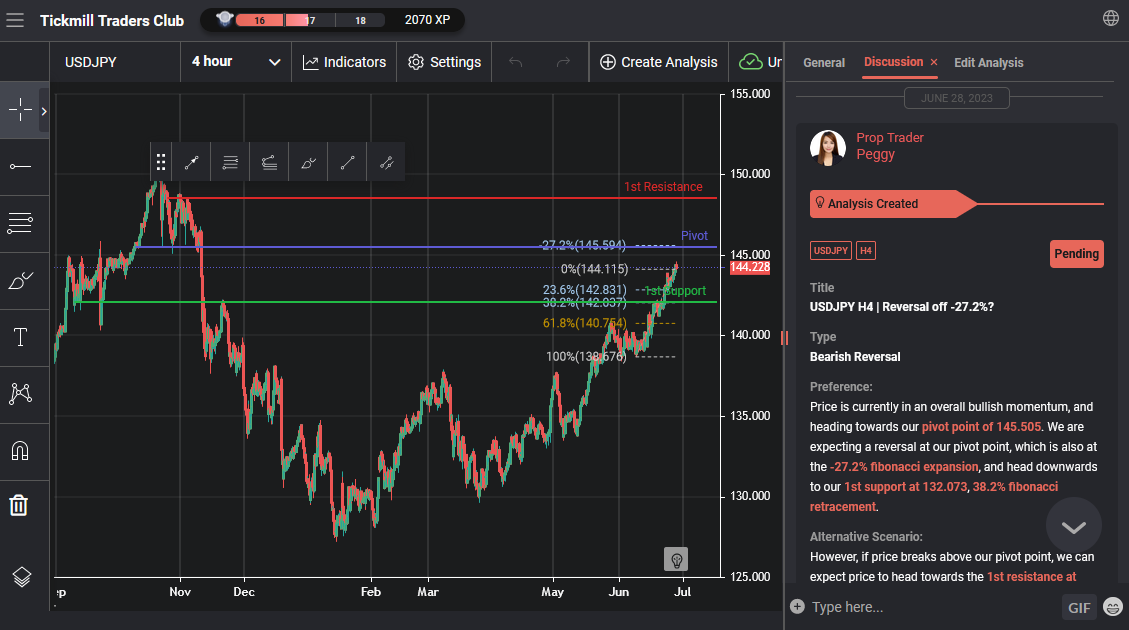Click the XP level progress bar

312,20
